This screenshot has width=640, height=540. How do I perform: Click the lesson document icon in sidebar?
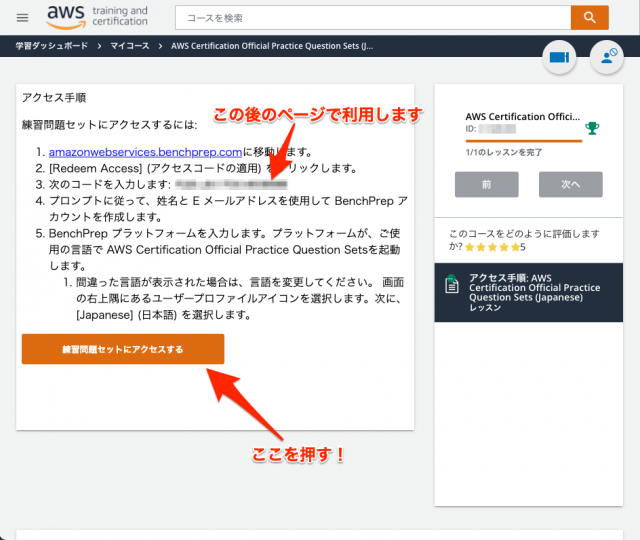[451, 284]
